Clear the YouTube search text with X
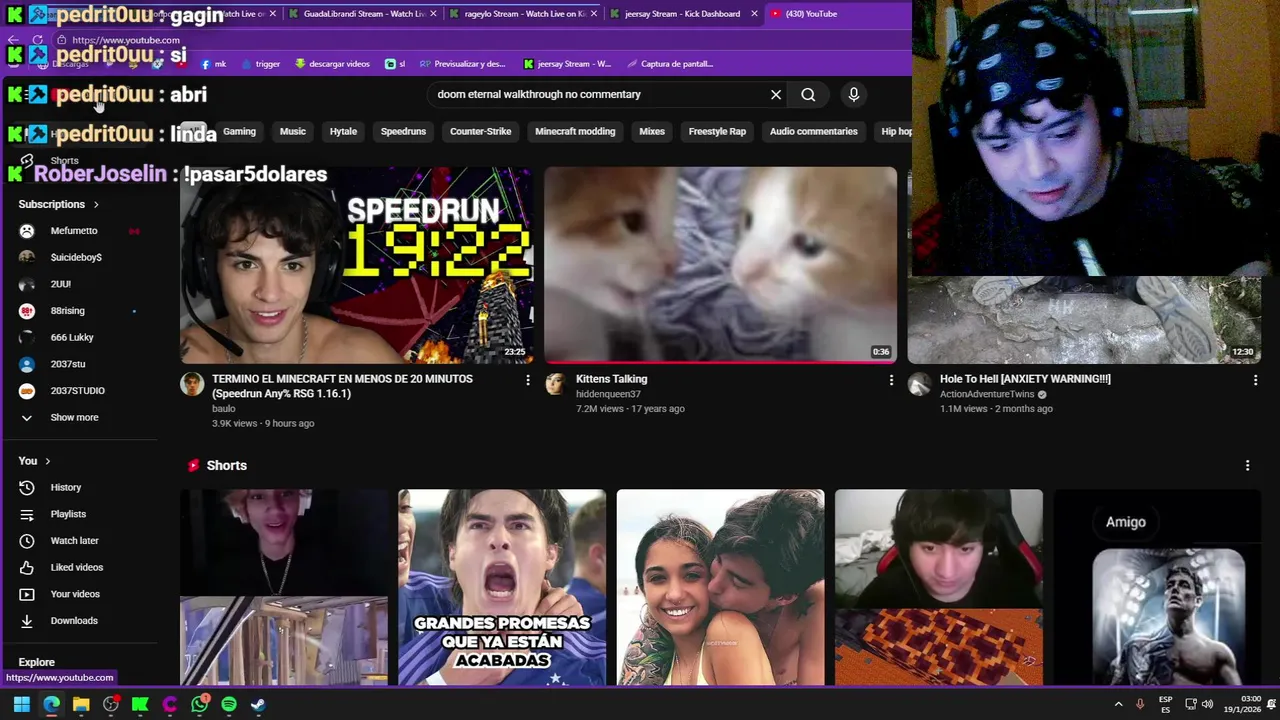 click(776, 94)
